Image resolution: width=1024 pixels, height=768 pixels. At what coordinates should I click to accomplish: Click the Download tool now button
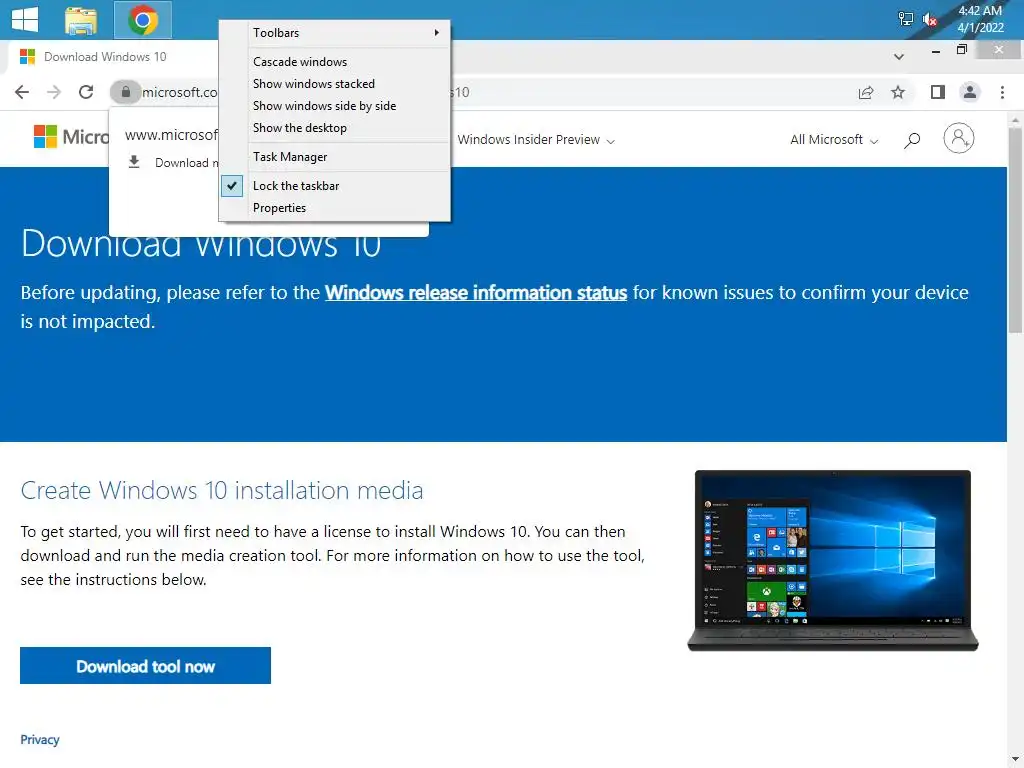[x=145, y=665]
